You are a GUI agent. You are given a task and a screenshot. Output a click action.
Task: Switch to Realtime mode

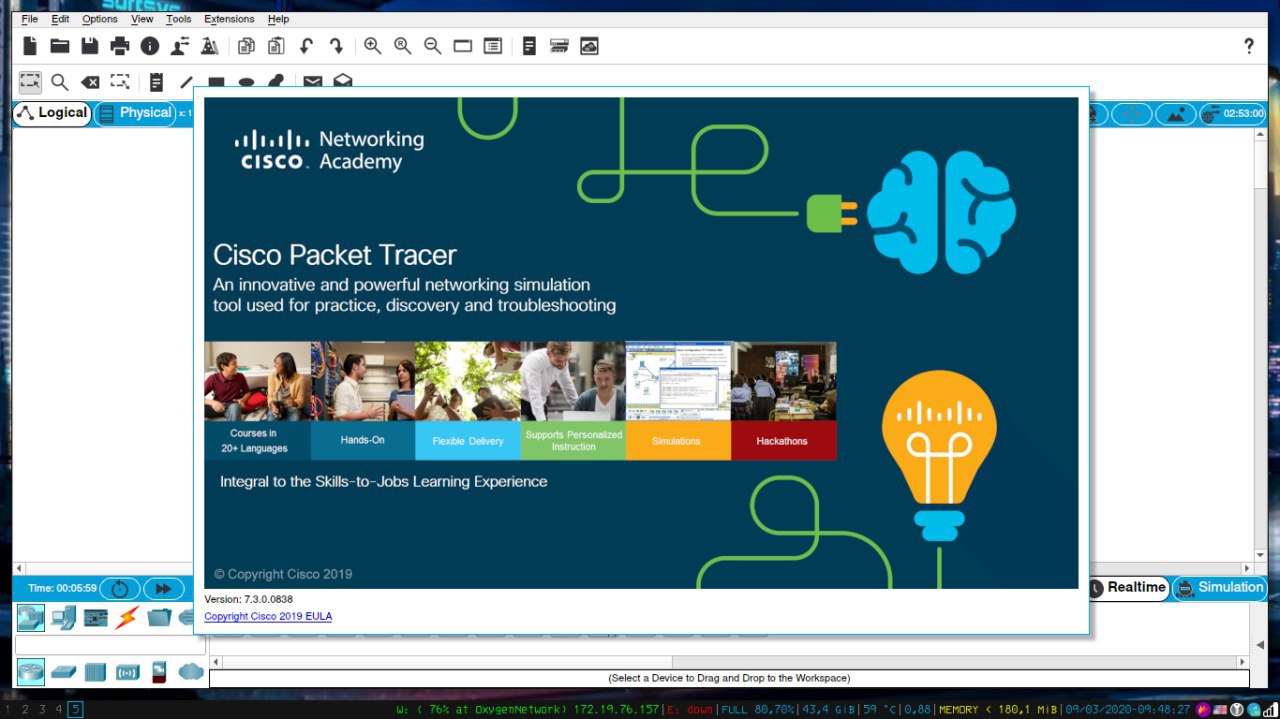1128,588
